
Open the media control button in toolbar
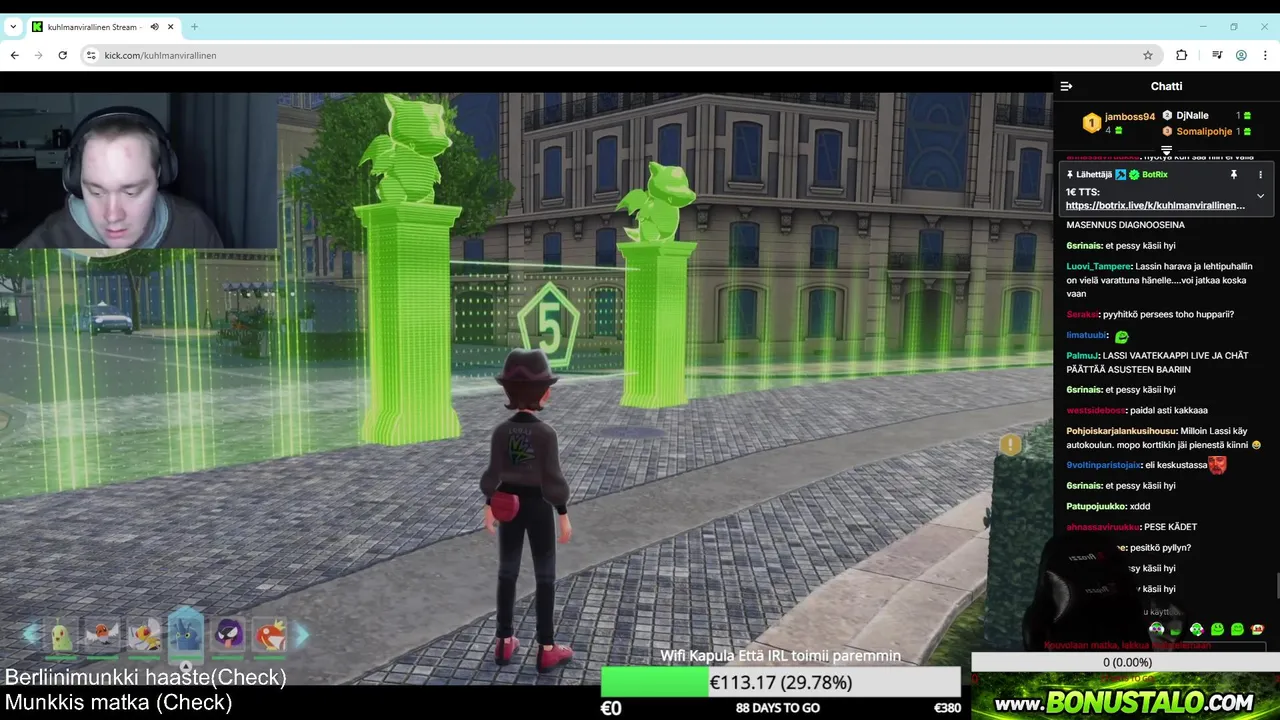click(x=1217, y=55)
